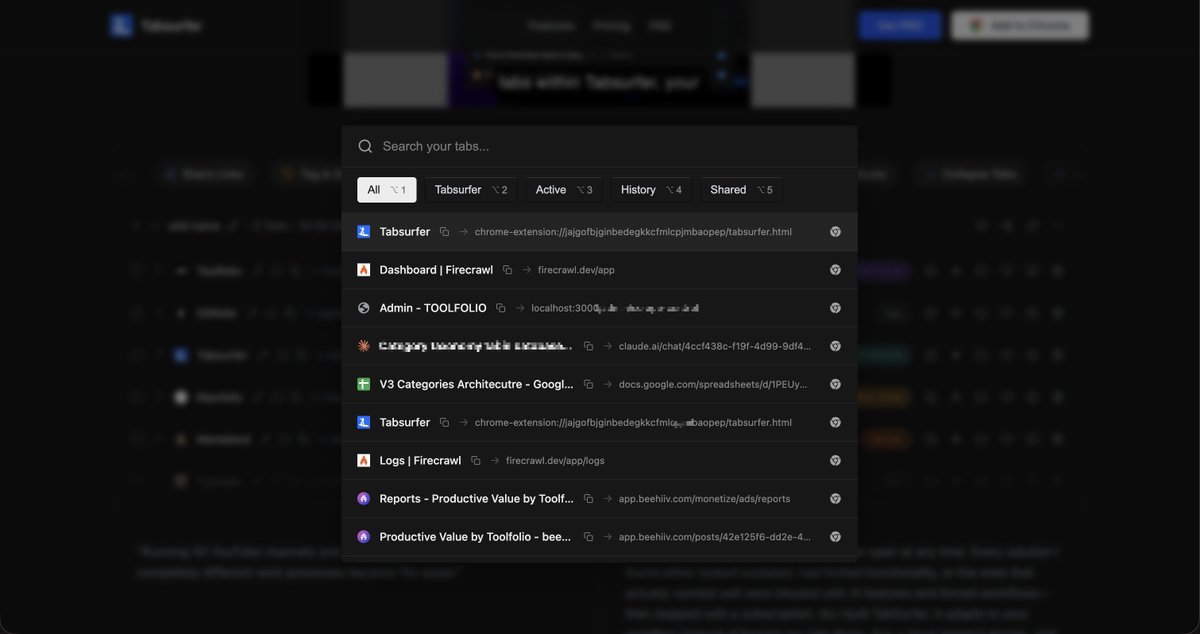Copy link icon on claude.ai chat row
Screen dimensions: 1200x634
(x=588, y=346)
